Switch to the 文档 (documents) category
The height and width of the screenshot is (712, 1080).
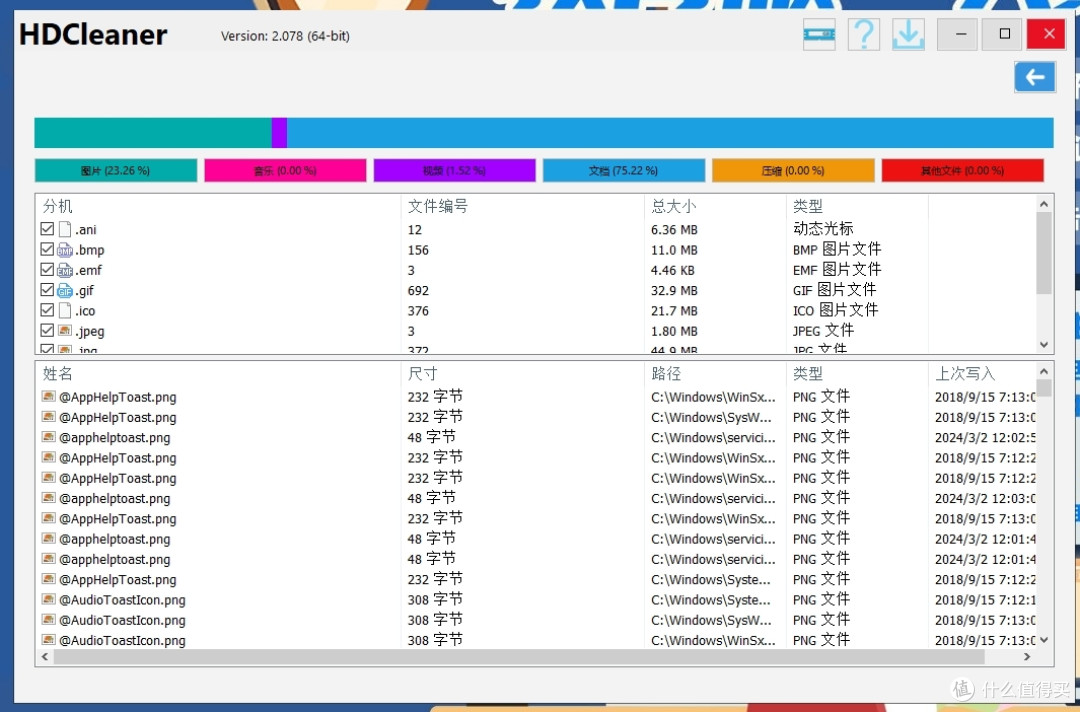pos(624,170)
